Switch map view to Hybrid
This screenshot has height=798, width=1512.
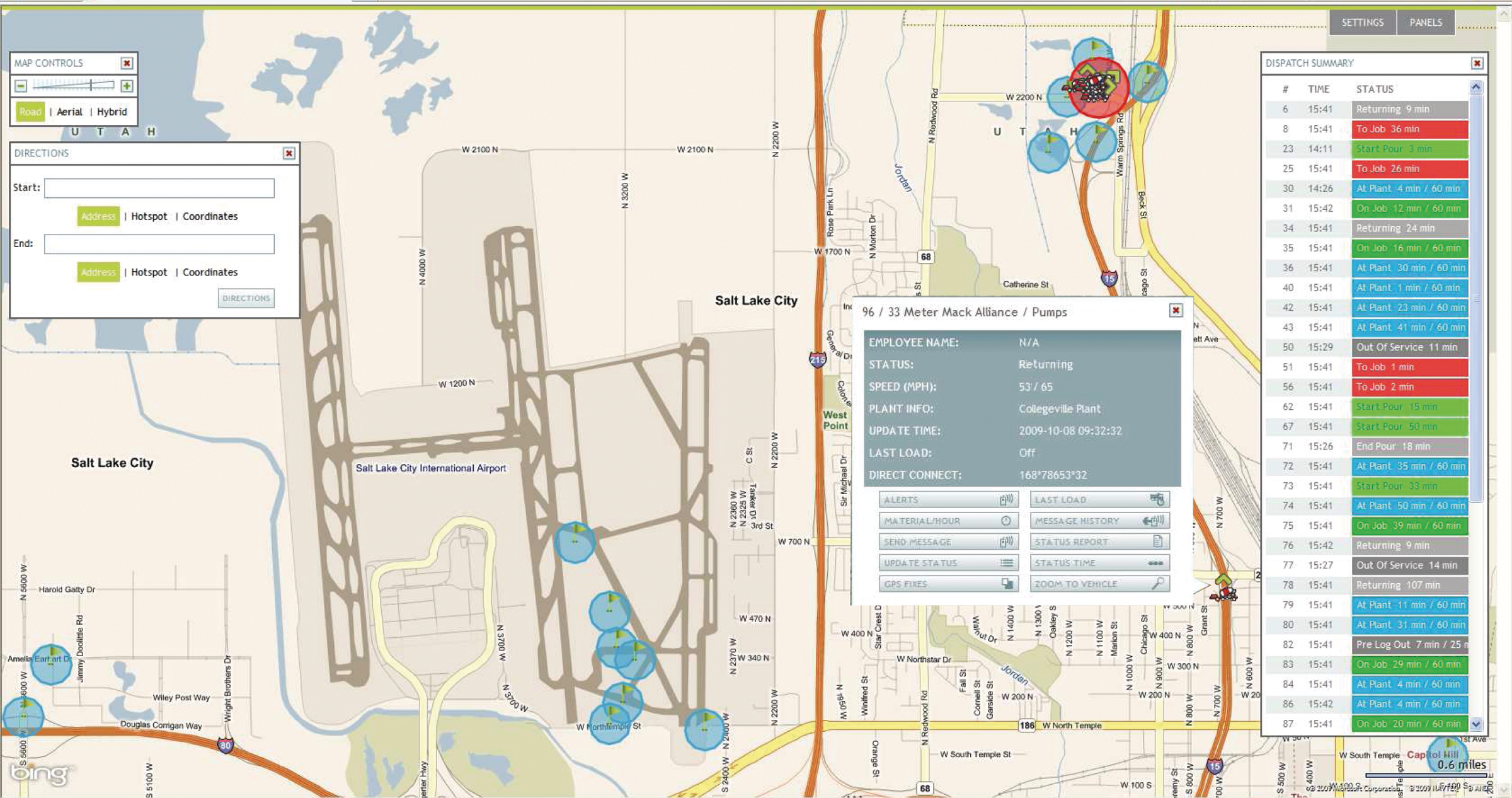112,112
